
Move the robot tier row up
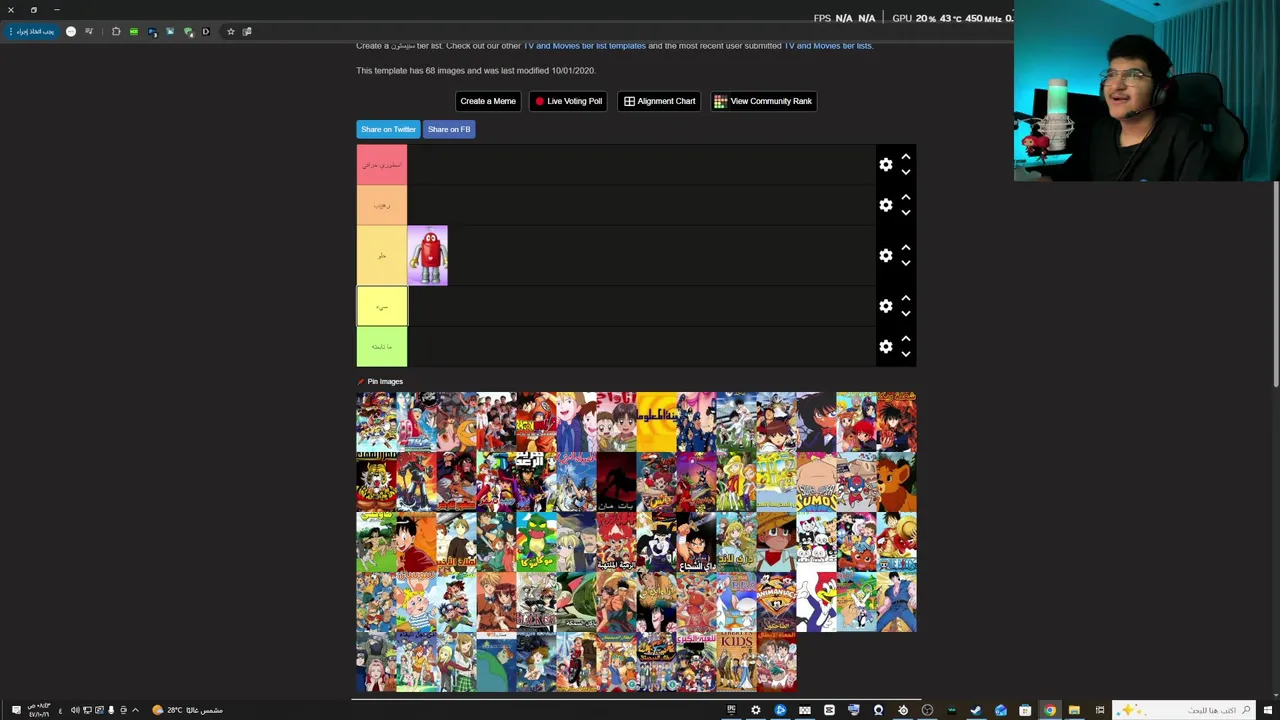906,248
